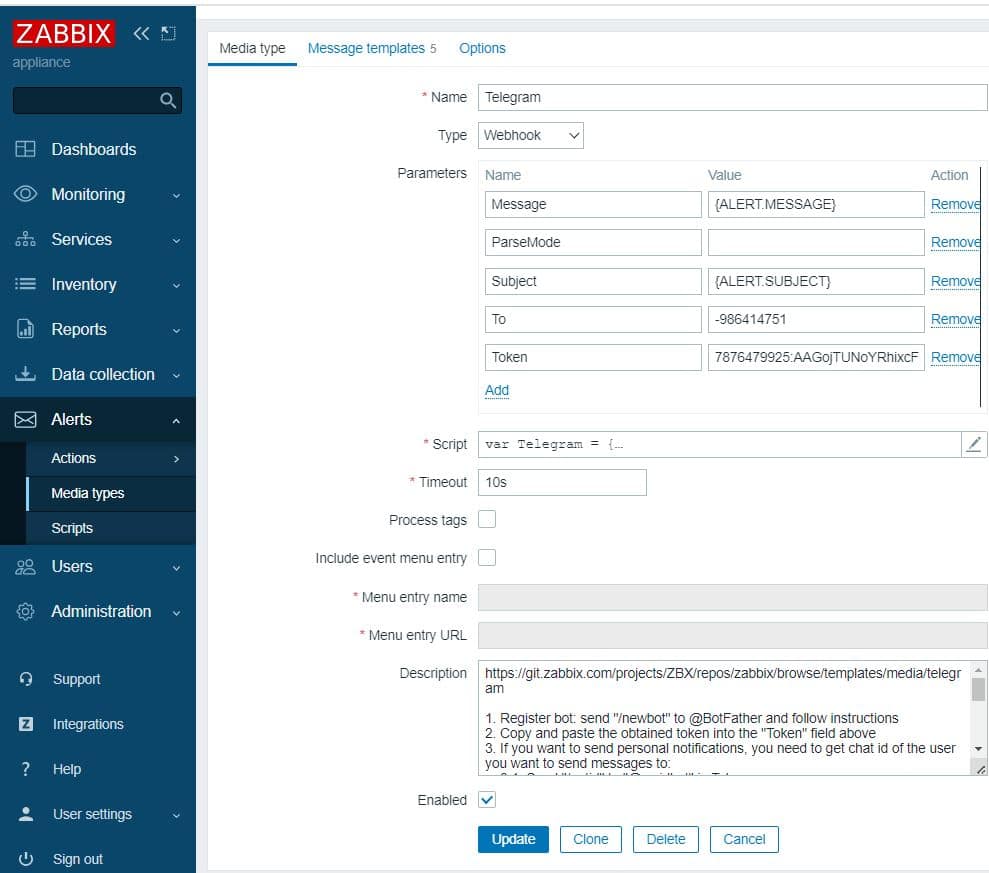Expand the Administration menu chevron
This screenshot has width=989, height=873.
(x=177, y=612)
